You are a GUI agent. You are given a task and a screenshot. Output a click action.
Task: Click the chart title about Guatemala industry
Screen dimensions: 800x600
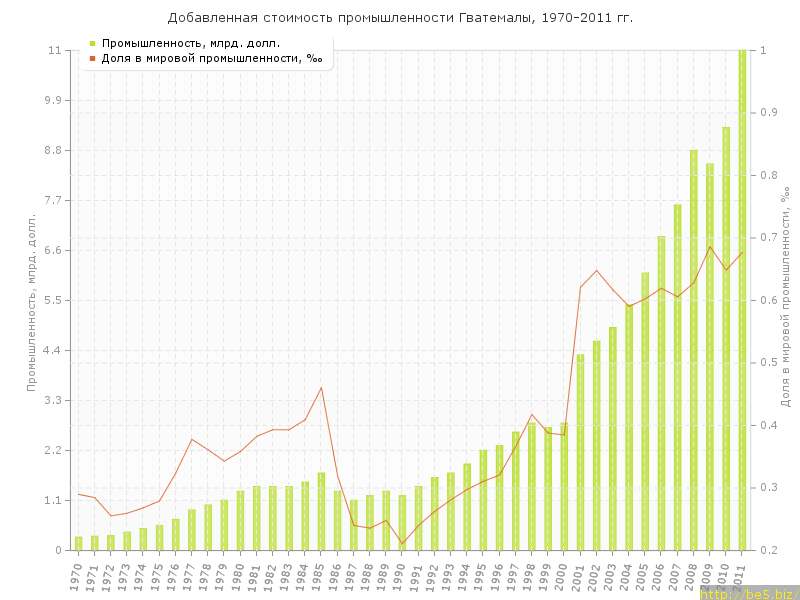tap(400, 18)
